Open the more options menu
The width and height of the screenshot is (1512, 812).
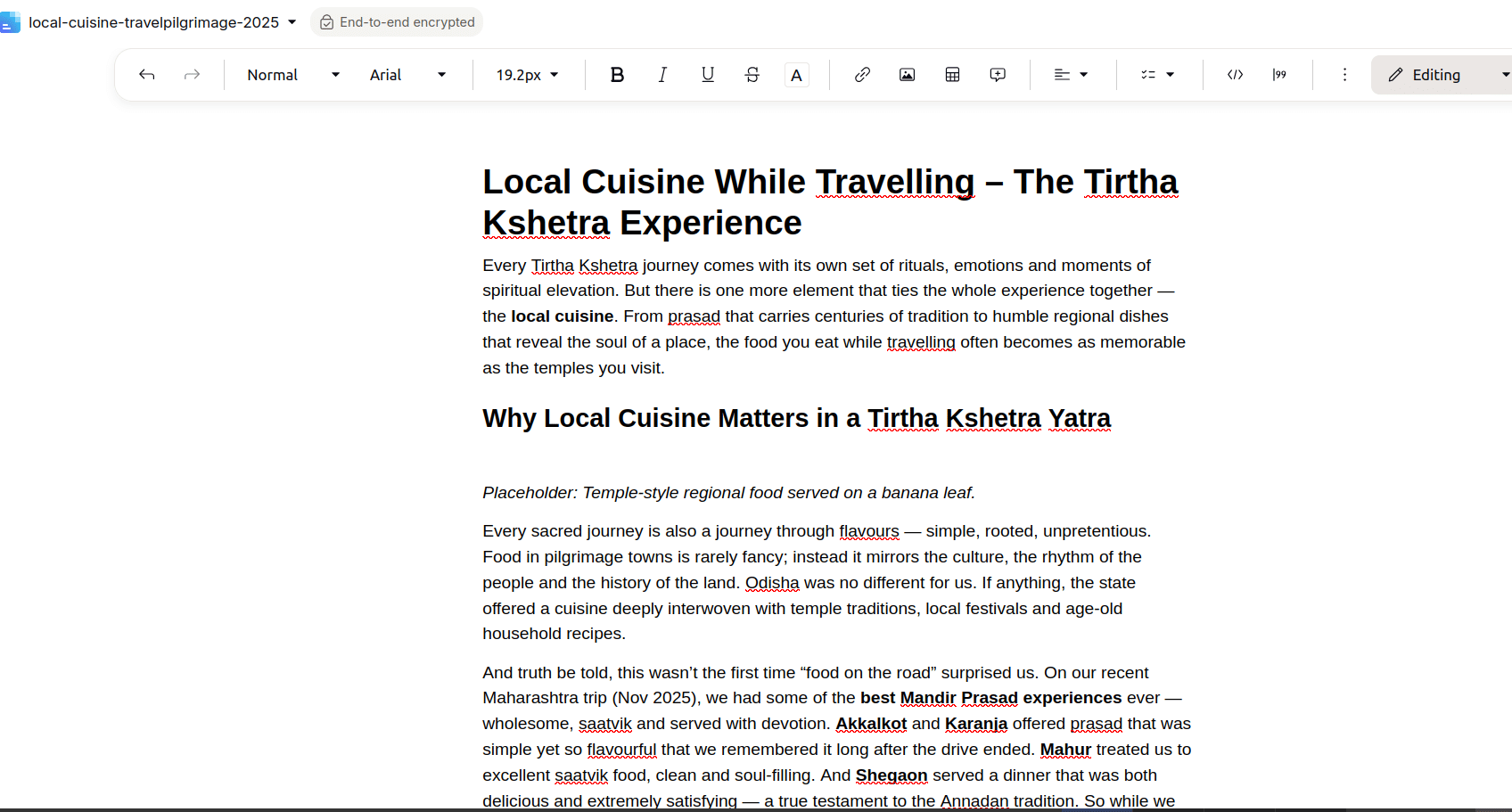[1344, 75]
